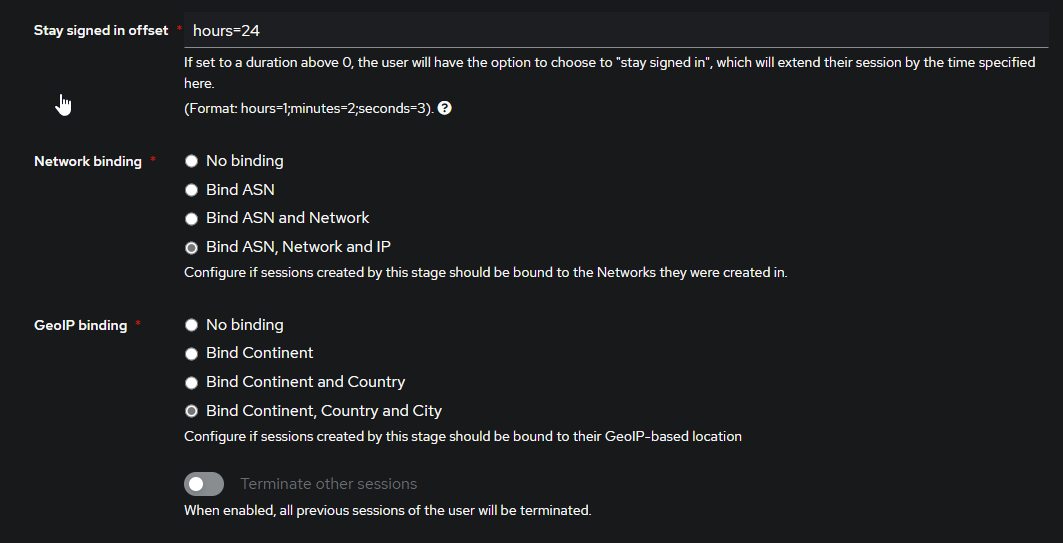Select 'Bind Continent and Country' radio
Screen dimensions: 1063x543
[x=191, y=382]
